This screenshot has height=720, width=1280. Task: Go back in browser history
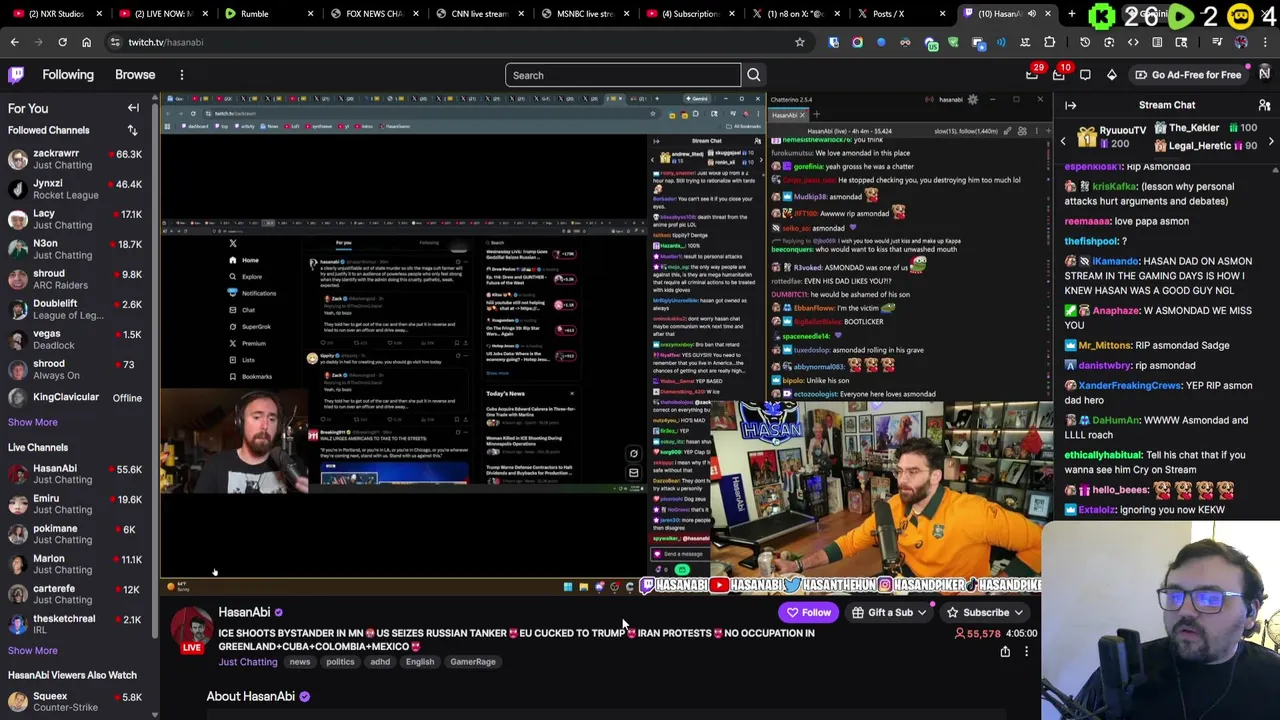click(15, 42)
